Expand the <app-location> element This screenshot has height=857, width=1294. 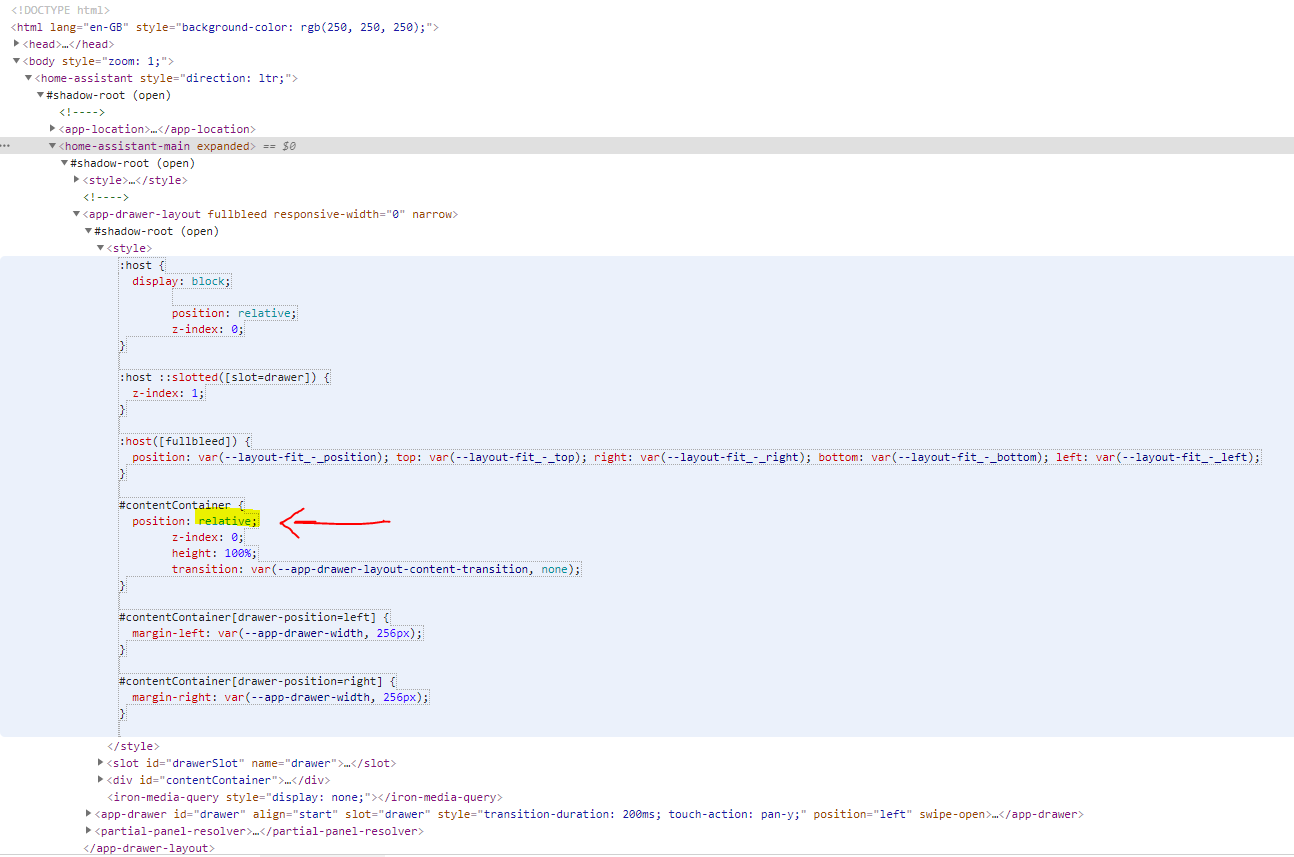(x=53, y=128)
